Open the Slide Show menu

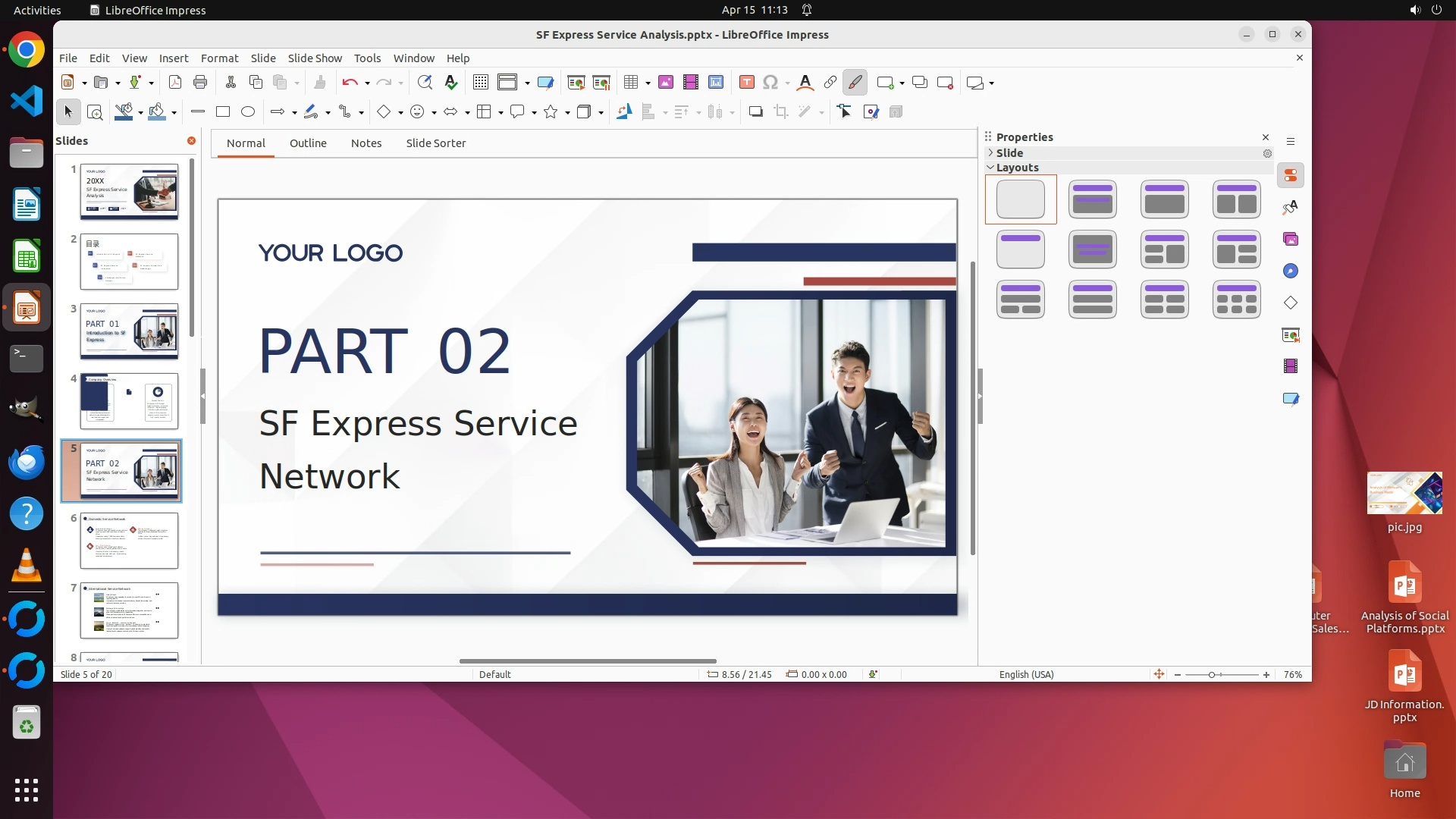(315, 58)
